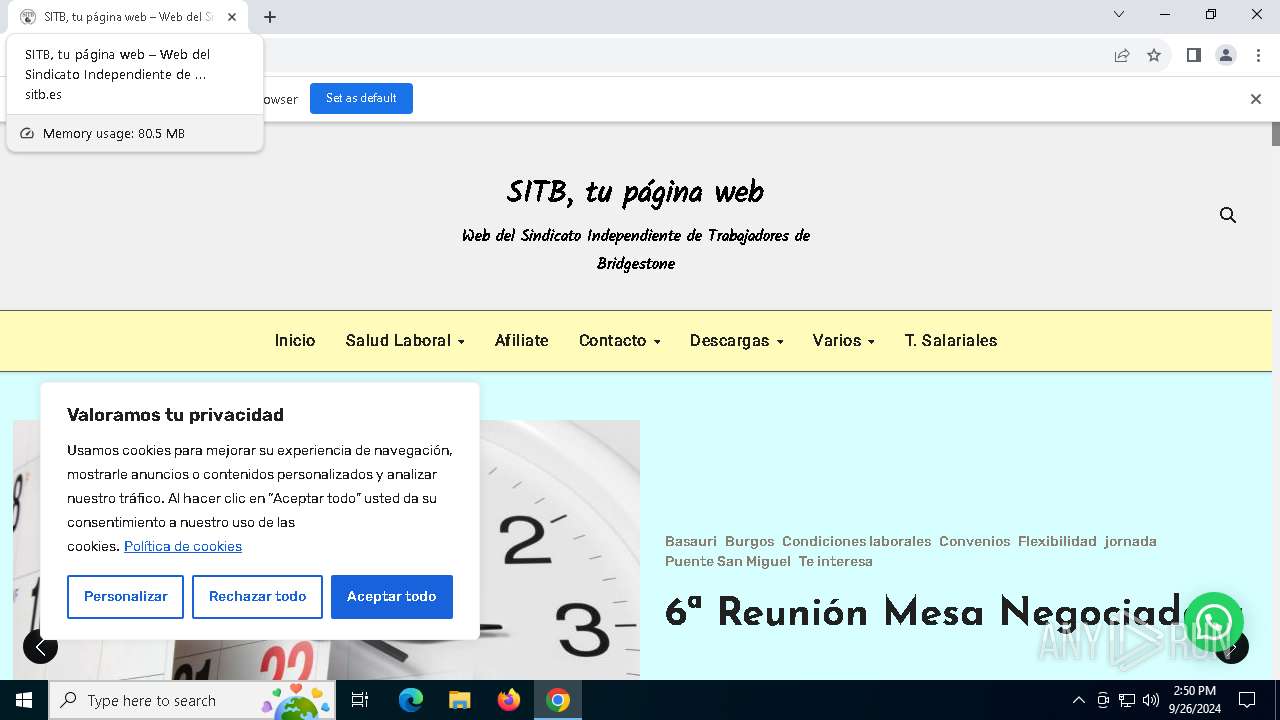Click the Type here to search box

(x=190, y=700)
